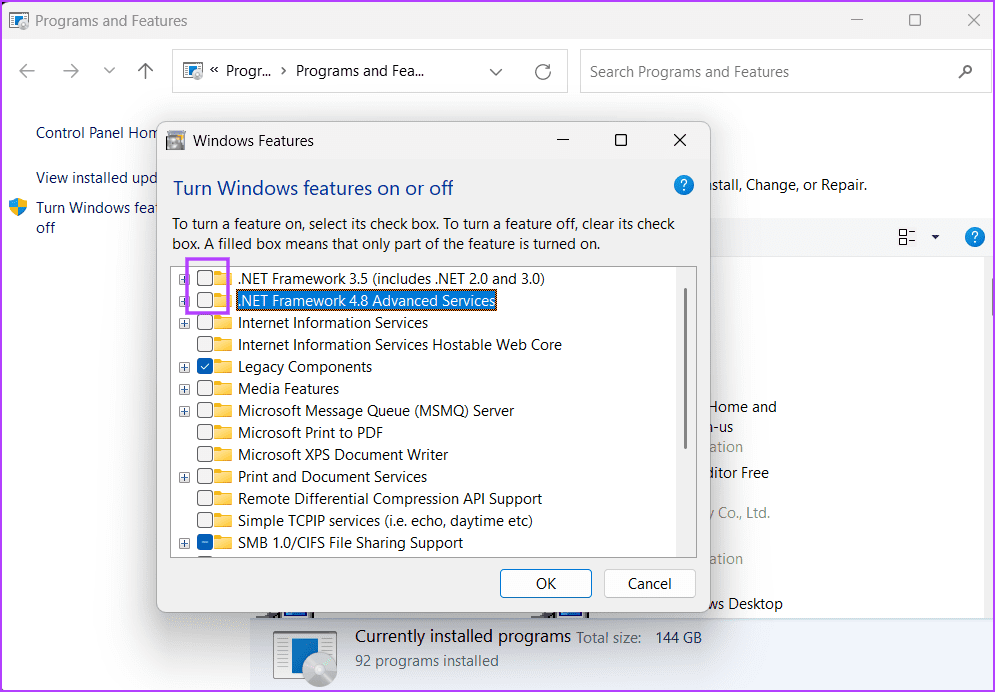Select .NET Framework 4.8 Advanced Services label
Viewport: 995px width, 692px height.
click(366, 301)
